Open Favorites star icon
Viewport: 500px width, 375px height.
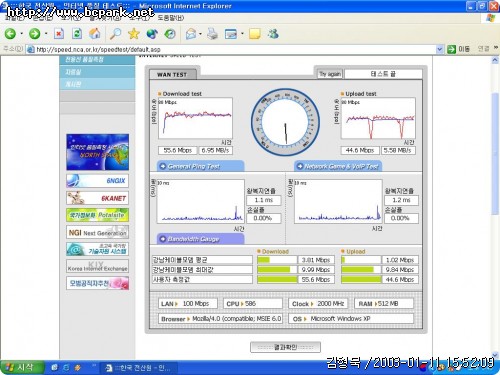[134, 34]
